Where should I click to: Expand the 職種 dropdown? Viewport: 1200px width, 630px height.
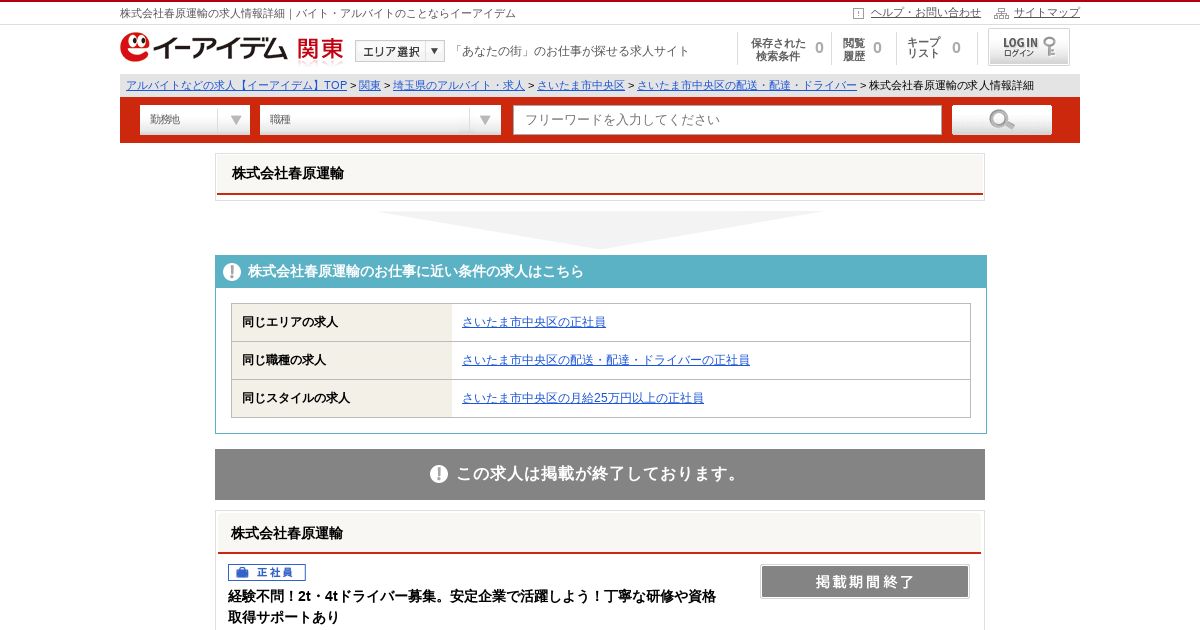click(x=380, y=120)
